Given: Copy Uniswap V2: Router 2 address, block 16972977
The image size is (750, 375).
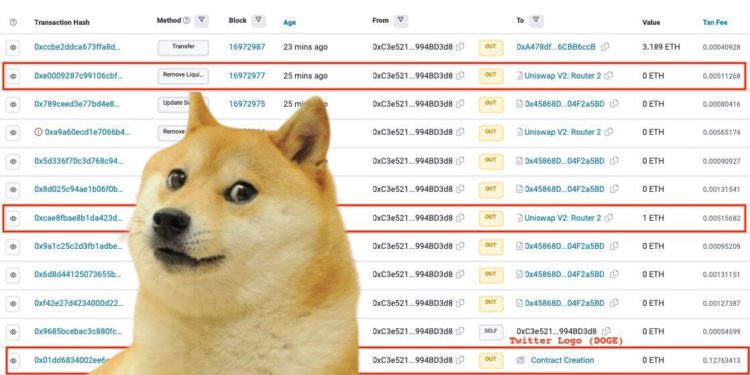Looking at the screenshot, I should (x=609, y=76).
